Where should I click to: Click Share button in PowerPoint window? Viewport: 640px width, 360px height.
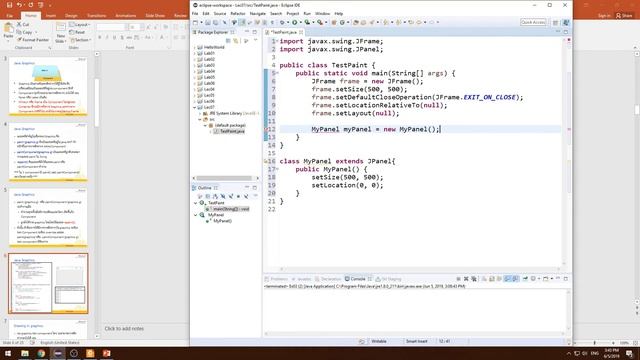624,16
